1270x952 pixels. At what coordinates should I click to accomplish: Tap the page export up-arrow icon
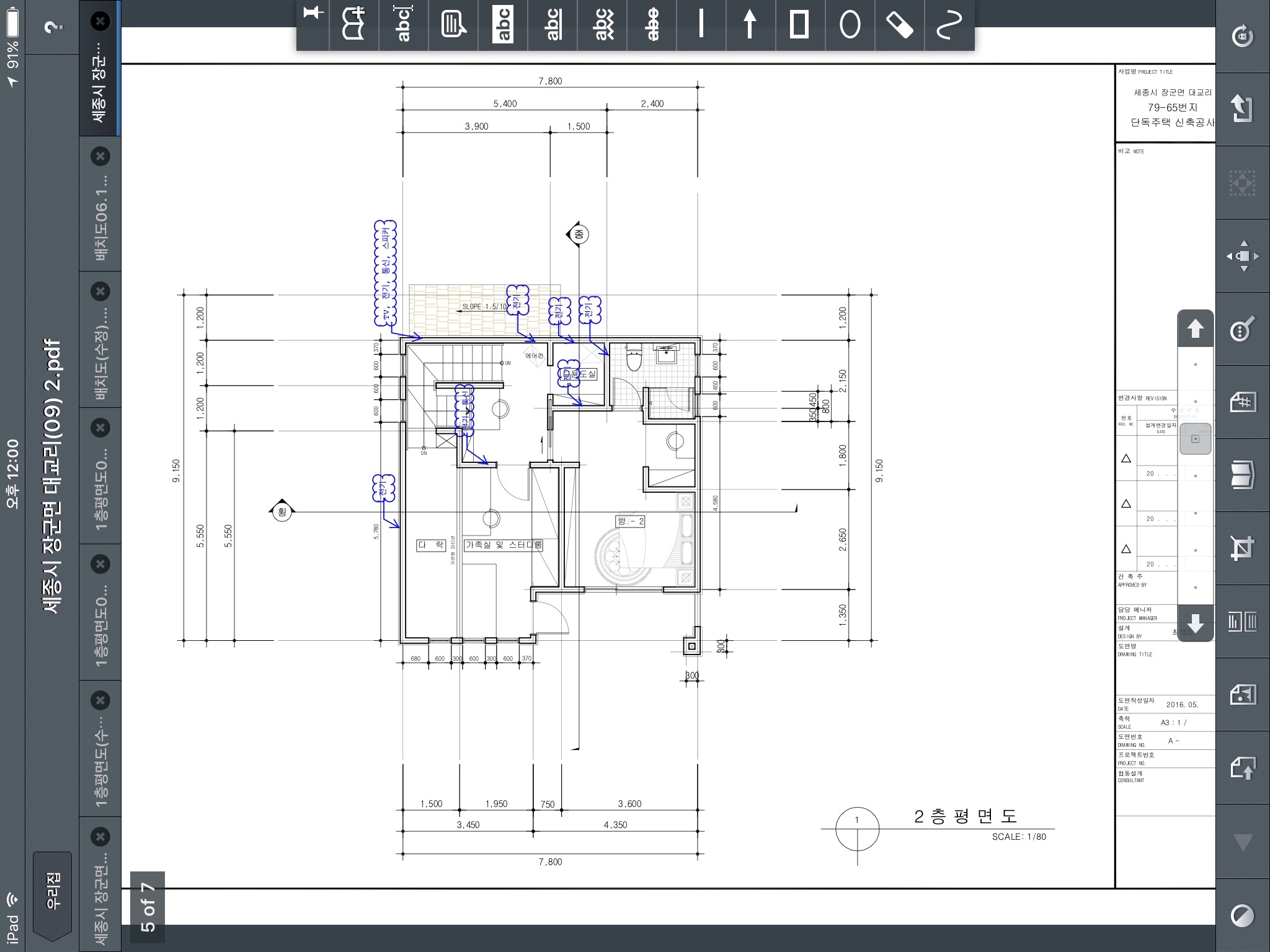(1243, 769)
